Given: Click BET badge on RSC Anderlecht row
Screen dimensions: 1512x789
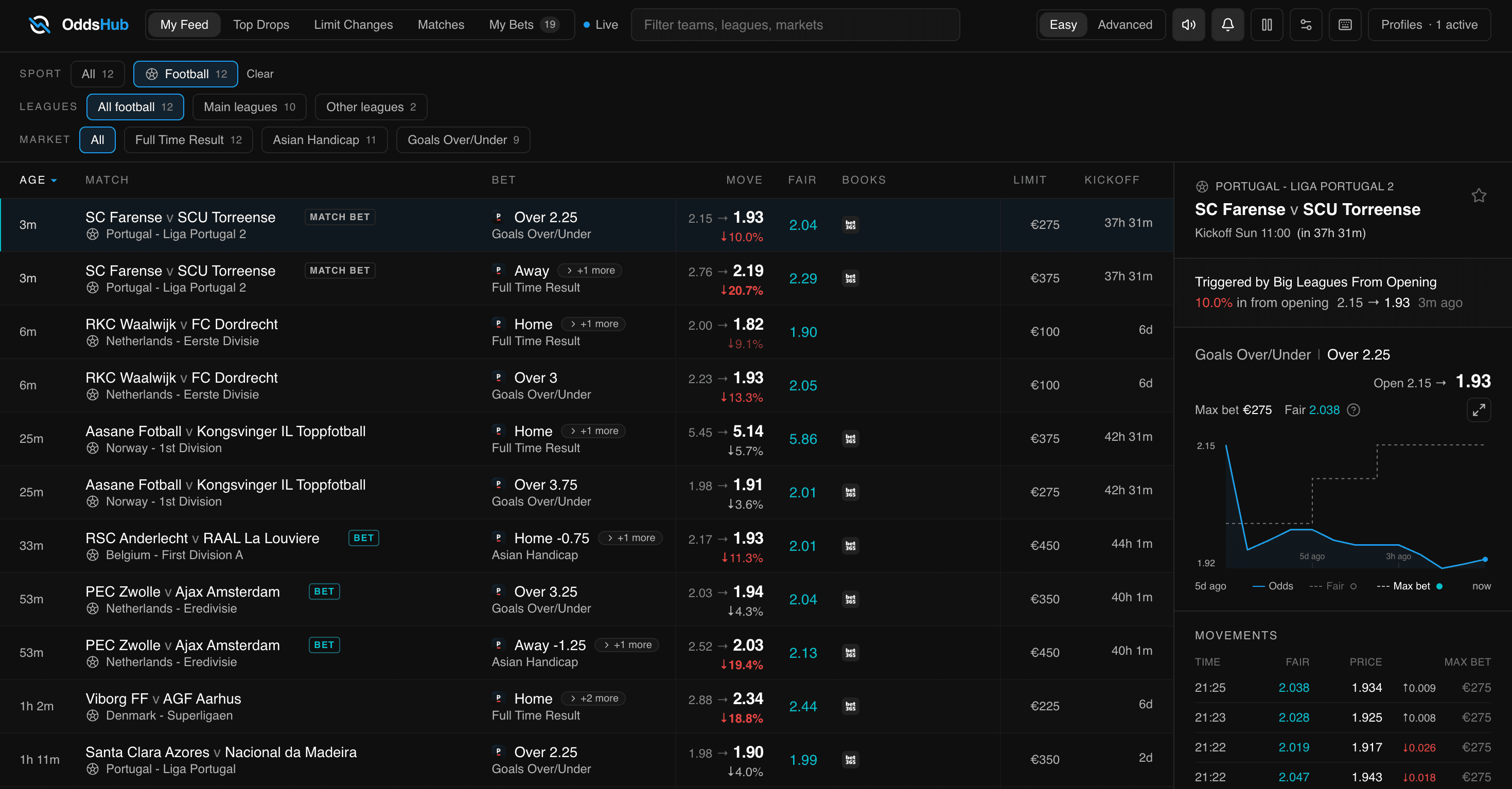Looking at the screenshot, I should (364, 538).
